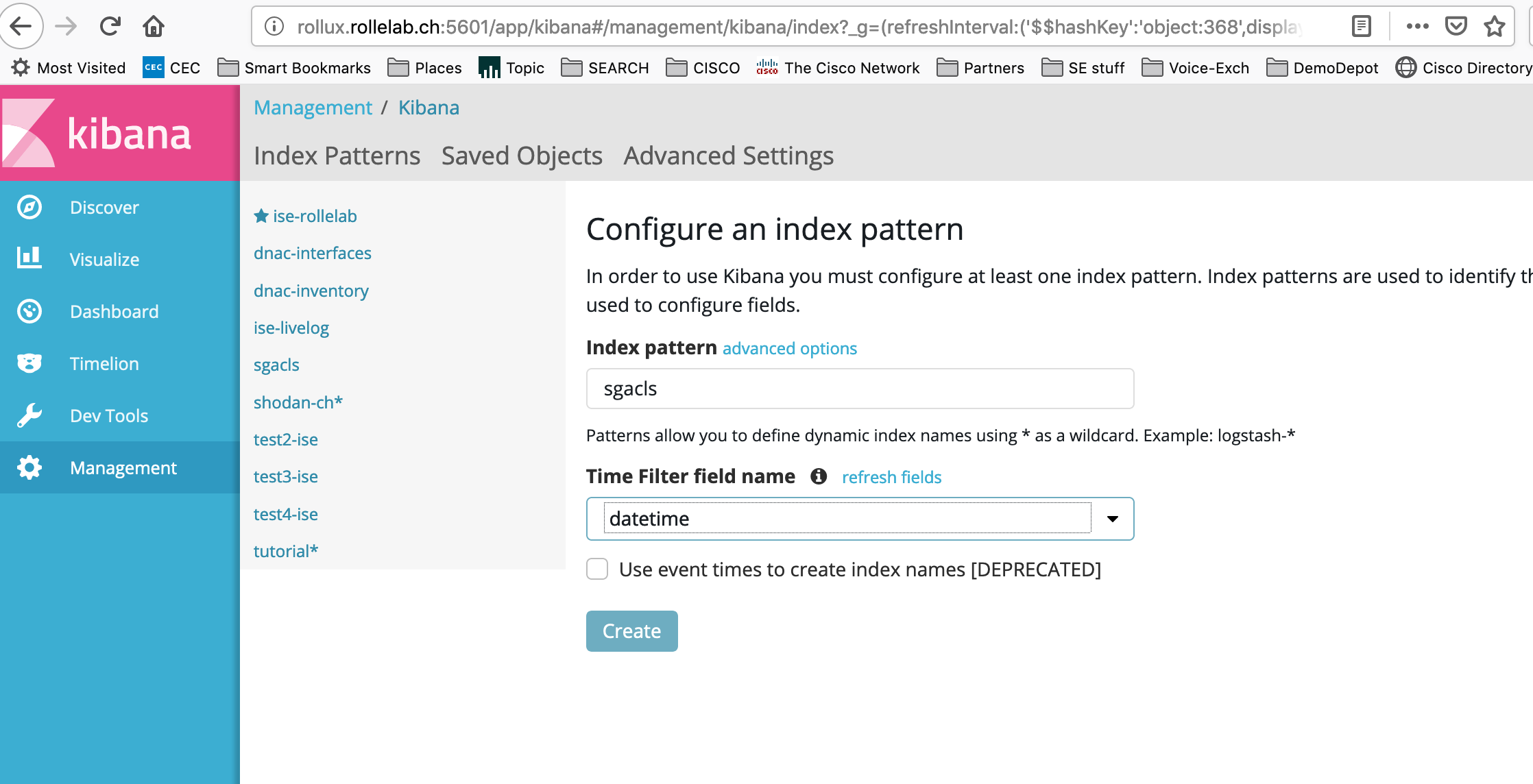Click the browser reload icon

click(110, 27)
